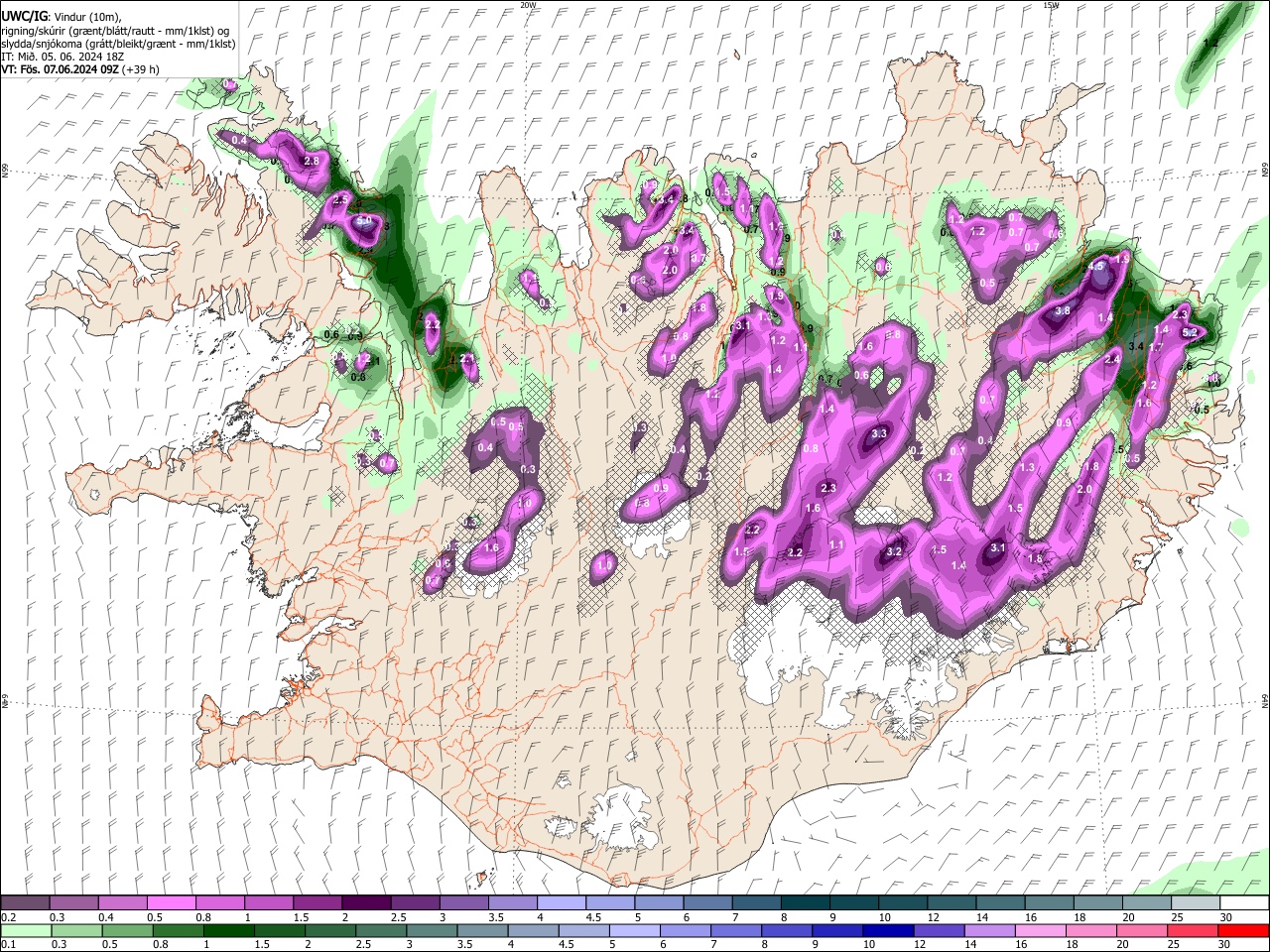Click the white upper swatch after 30
1270x952 pixels.
pyautogui.click(x=1244, y=903)
